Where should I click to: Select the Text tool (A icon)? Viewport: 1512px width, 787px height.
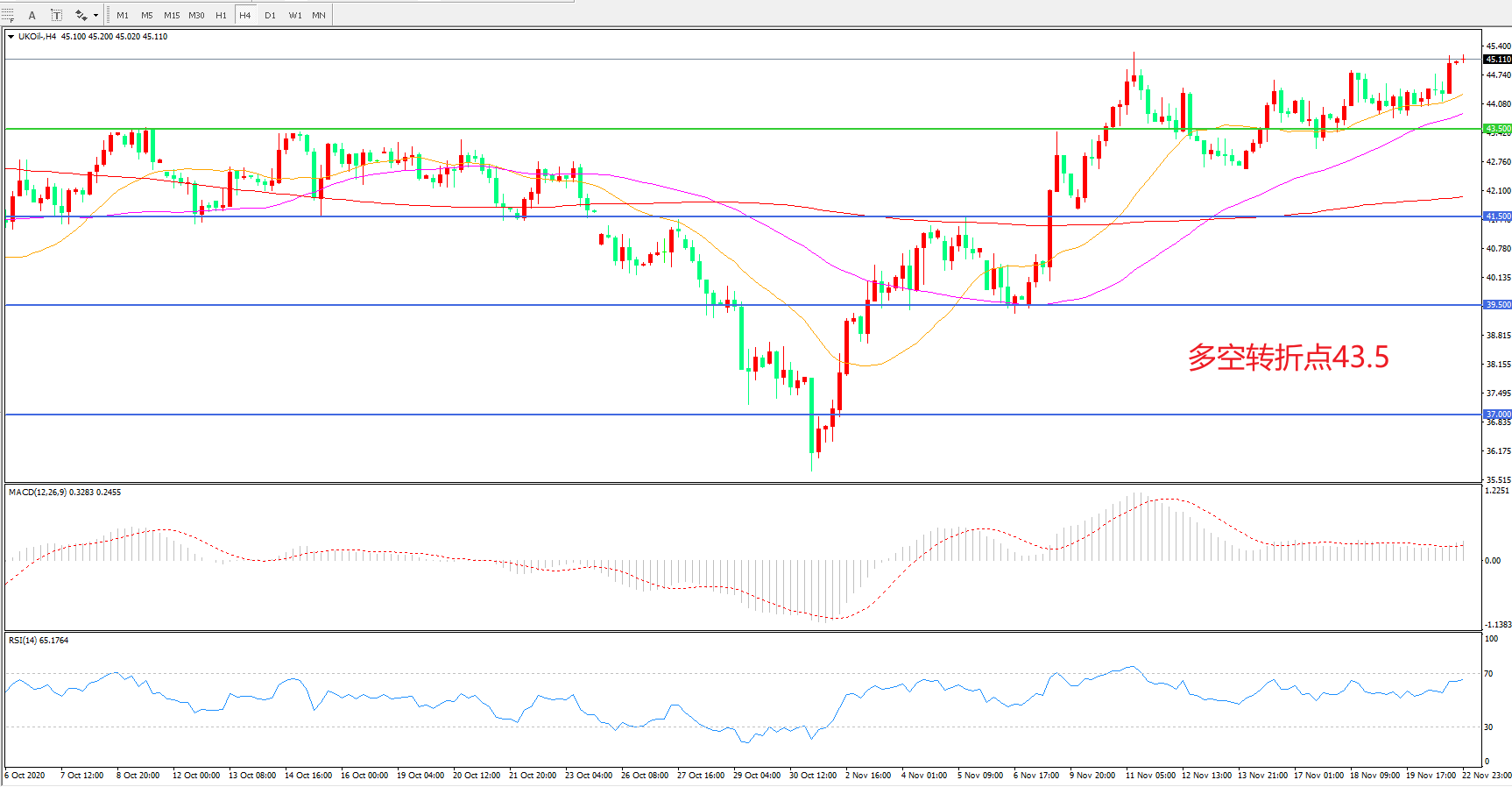click(32, 15)
